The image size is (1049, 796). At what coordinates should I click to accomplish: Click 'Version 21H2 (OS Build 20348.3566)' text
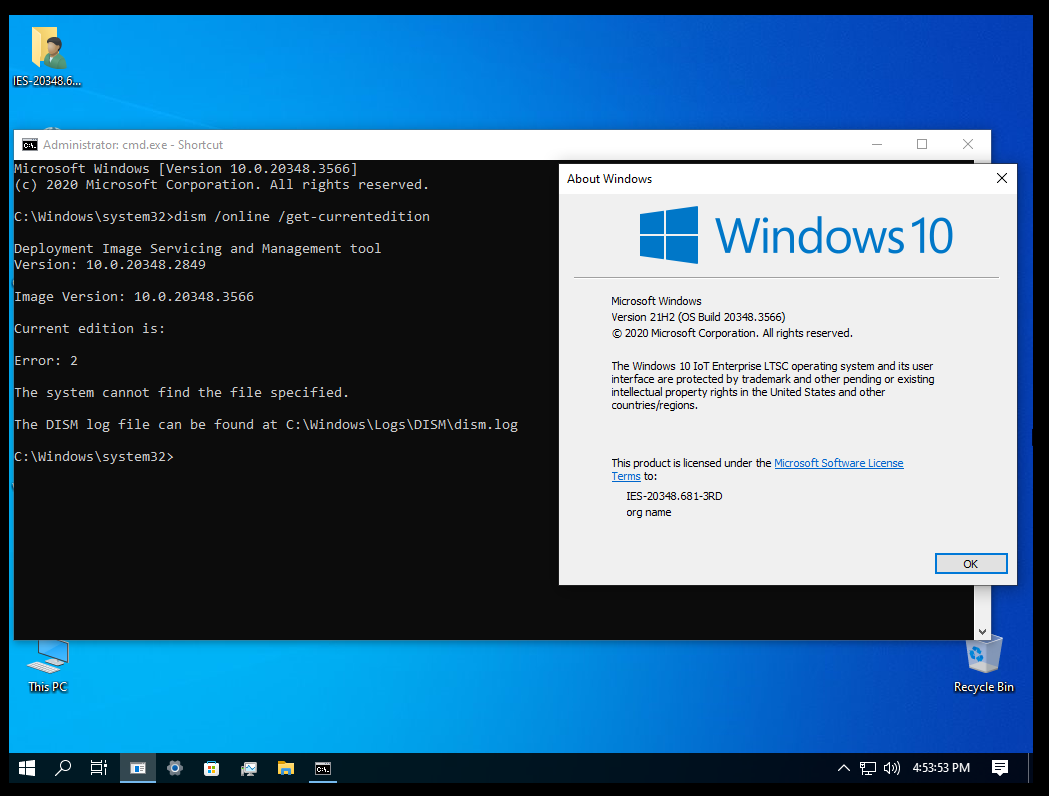tap(698, 317)
